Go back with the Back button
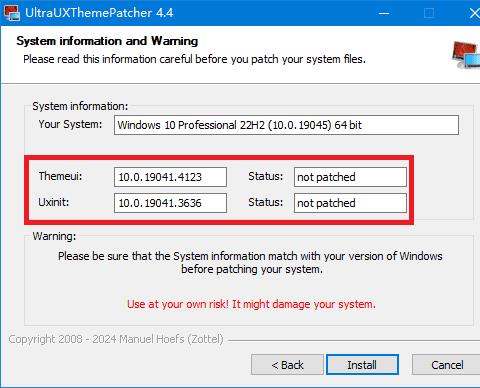Viewport: 480px width, 388px height. click(x=287, y=364)
